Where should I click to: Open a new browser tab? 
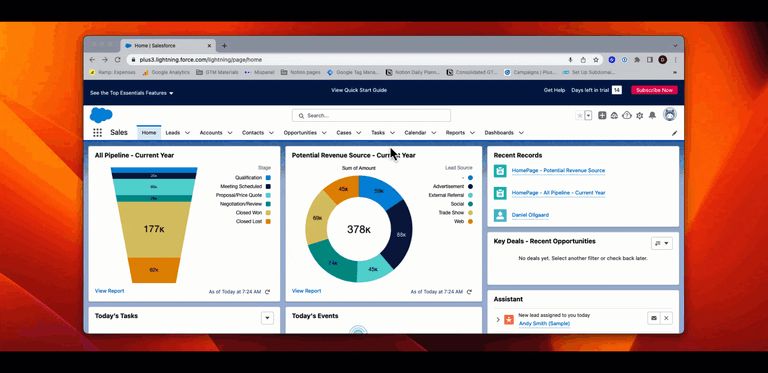pyautogui.click(x=224, y=46)
